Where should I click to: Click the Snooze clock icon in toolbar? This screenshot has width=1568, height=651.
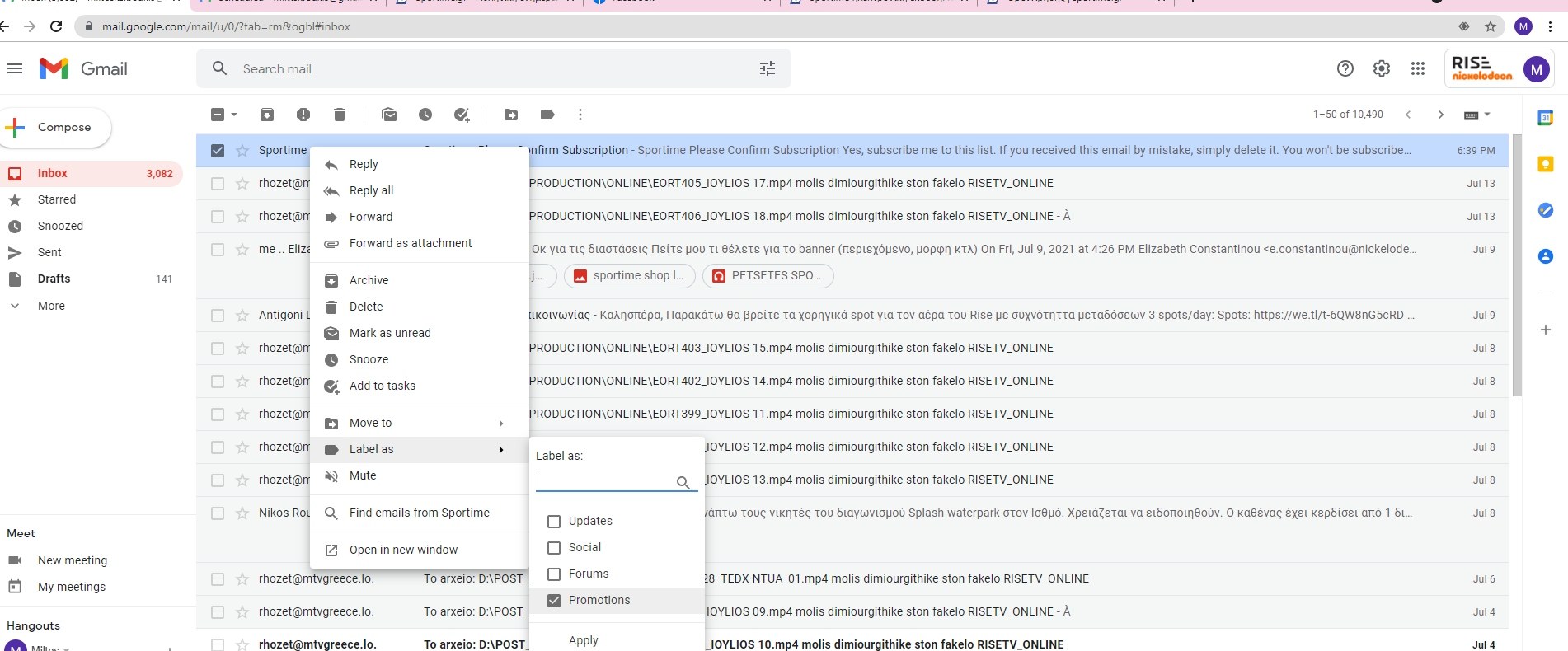tap(425, 115)
